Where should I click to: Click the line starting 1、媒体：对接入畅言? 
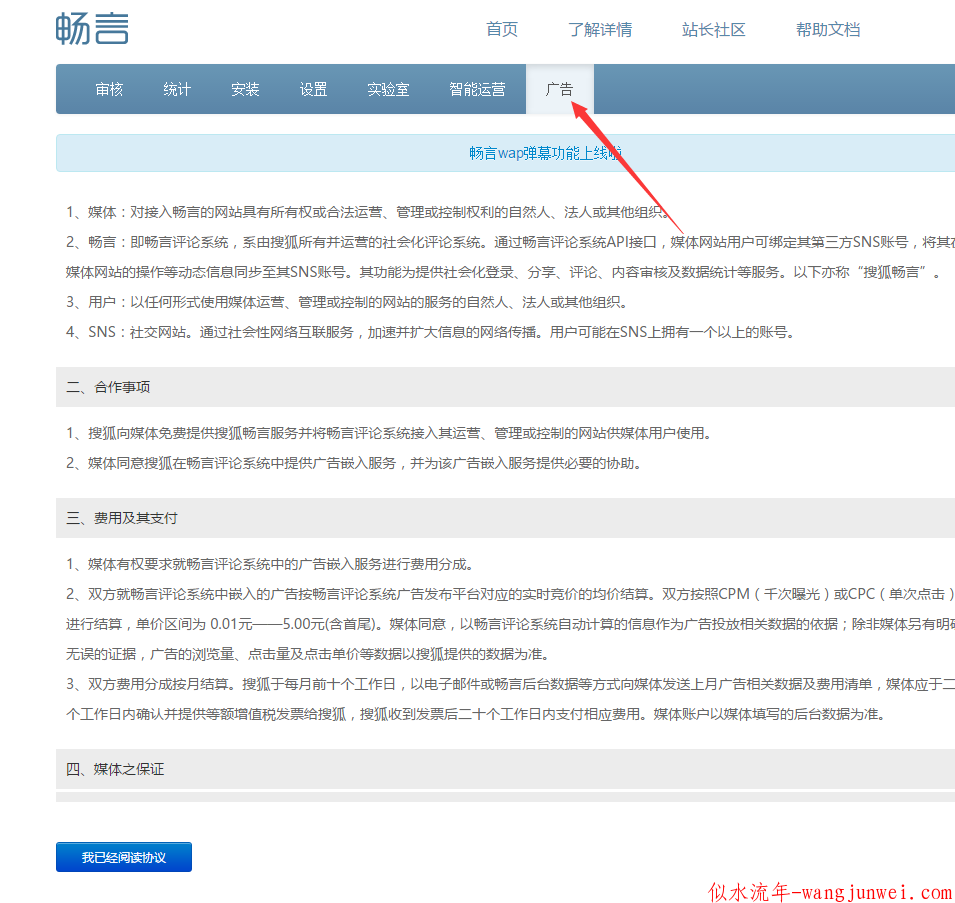pos(367,212)
